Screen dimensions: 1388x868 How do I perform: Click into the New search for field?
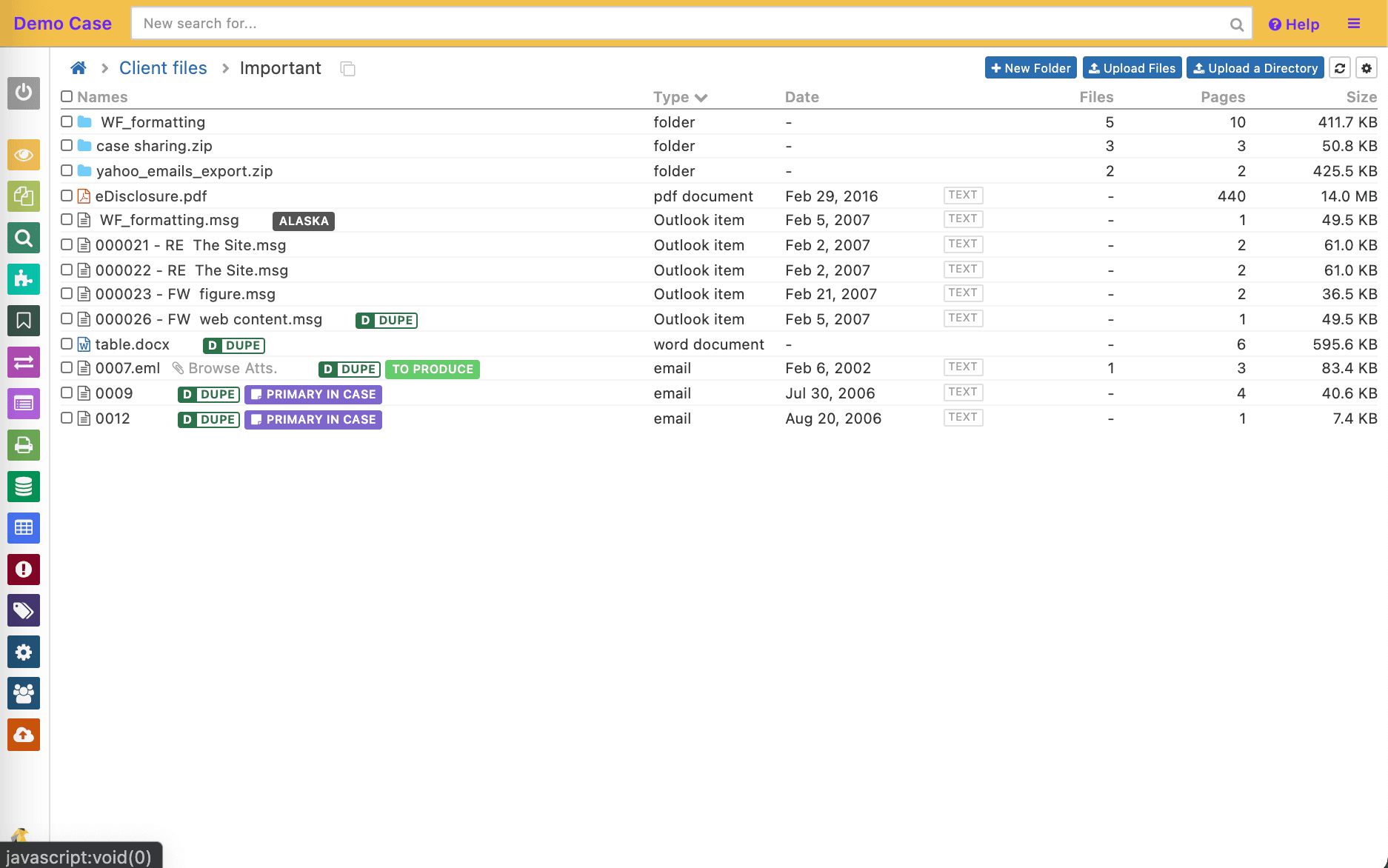point(681,24)
